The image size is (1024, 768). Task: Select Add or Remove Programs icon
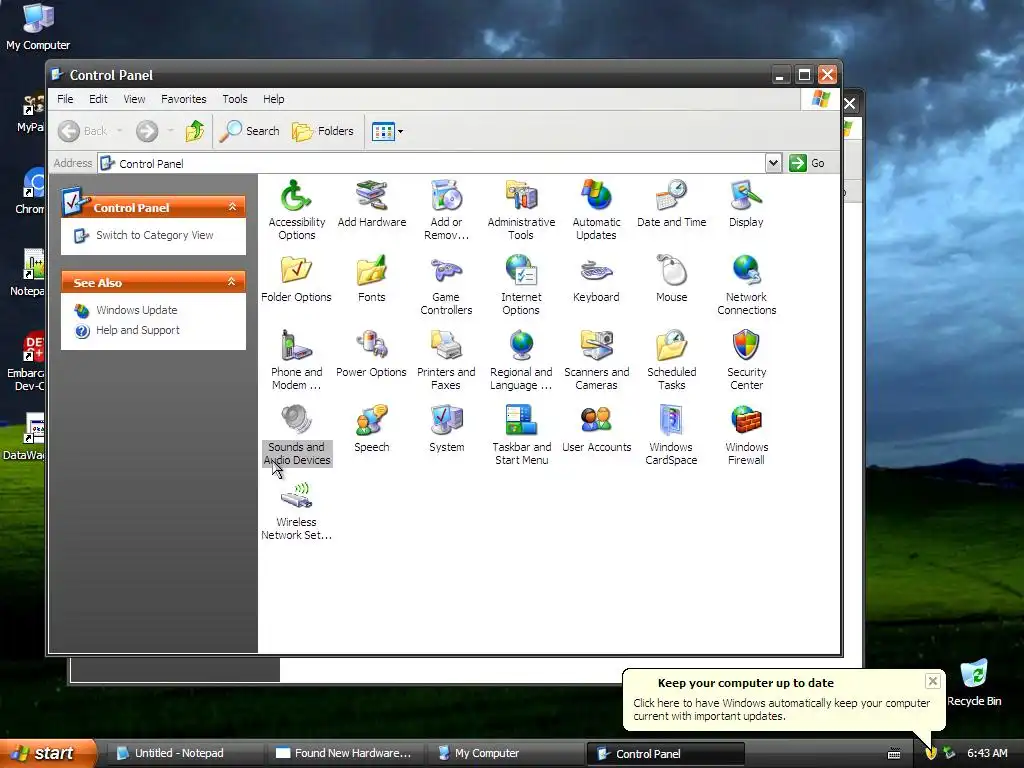pos(446,209)
